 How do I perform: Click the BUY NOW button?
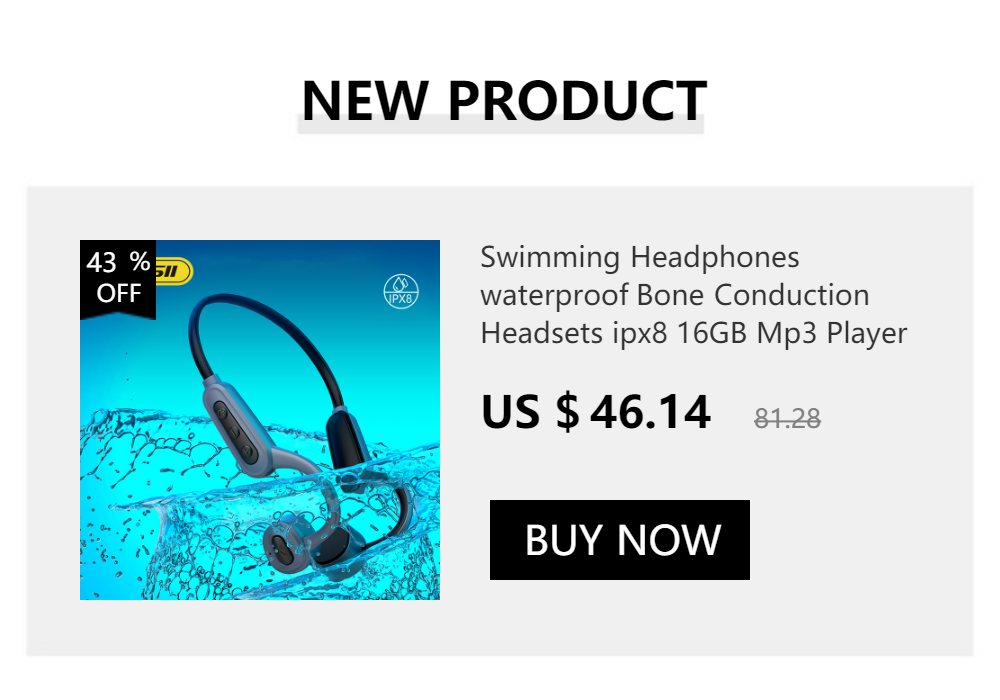pyautogui.click(x=619, y=539)
